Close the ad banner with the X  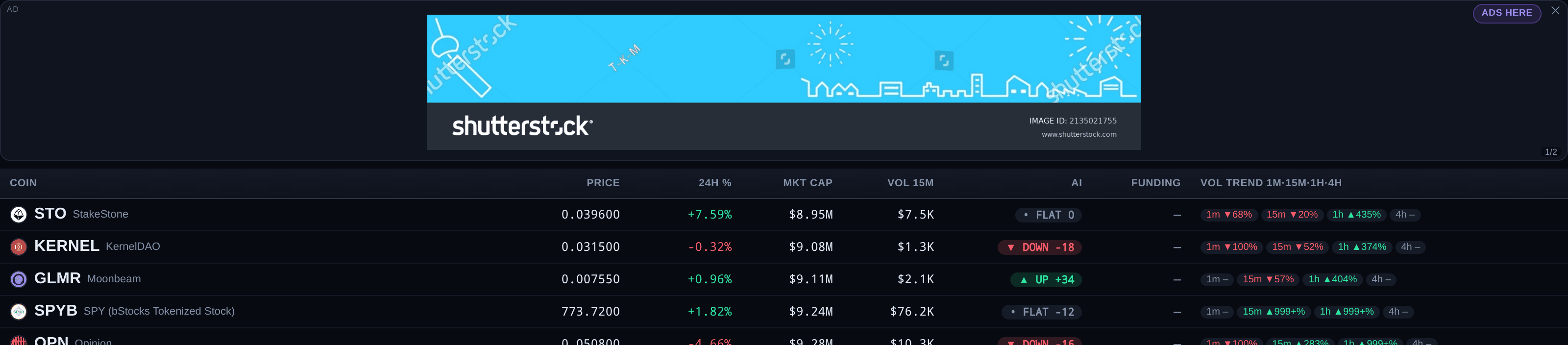click(x=1555, y=11)
